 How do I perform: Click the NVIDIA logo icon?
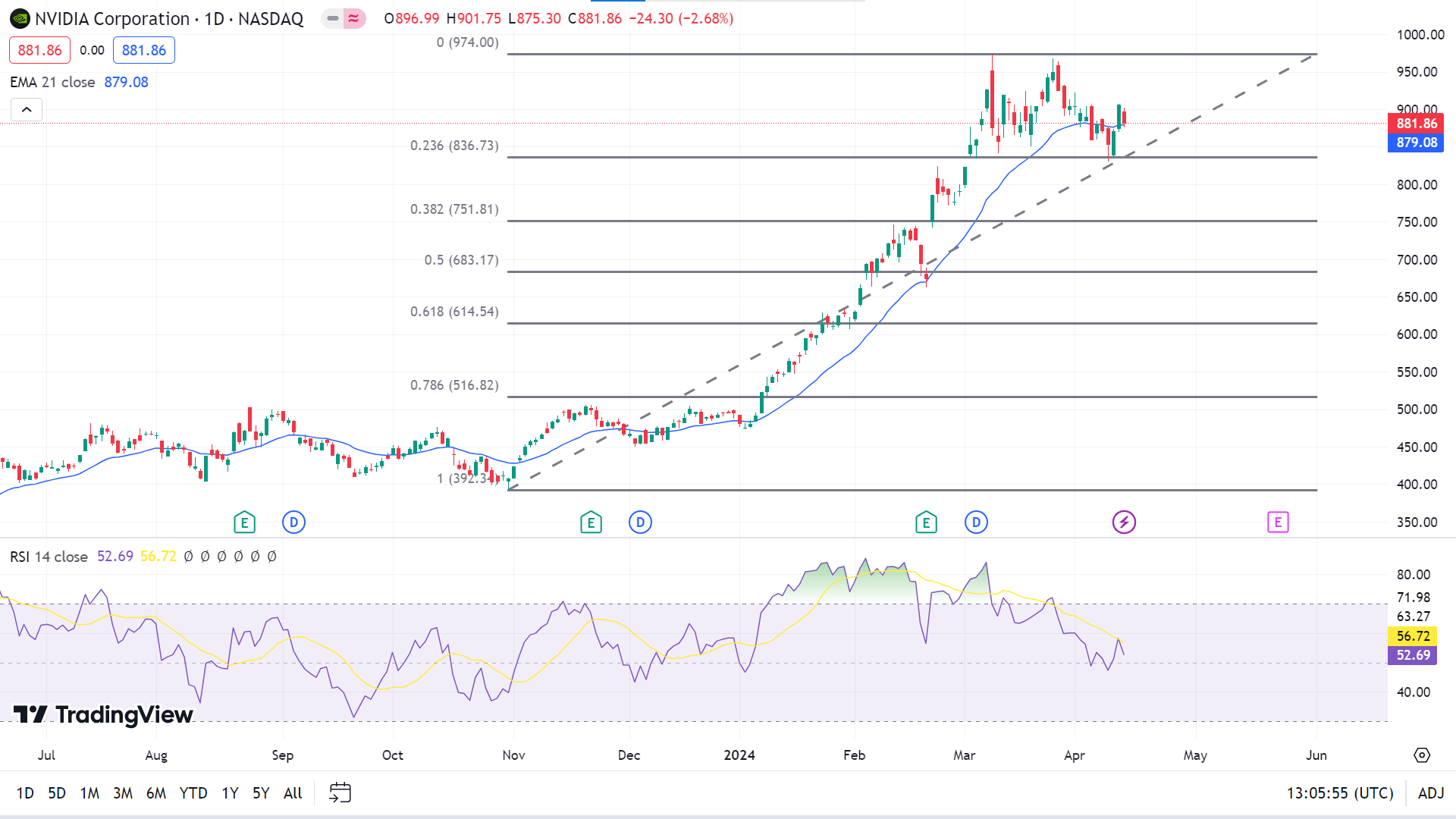click(x=20, y=19)
